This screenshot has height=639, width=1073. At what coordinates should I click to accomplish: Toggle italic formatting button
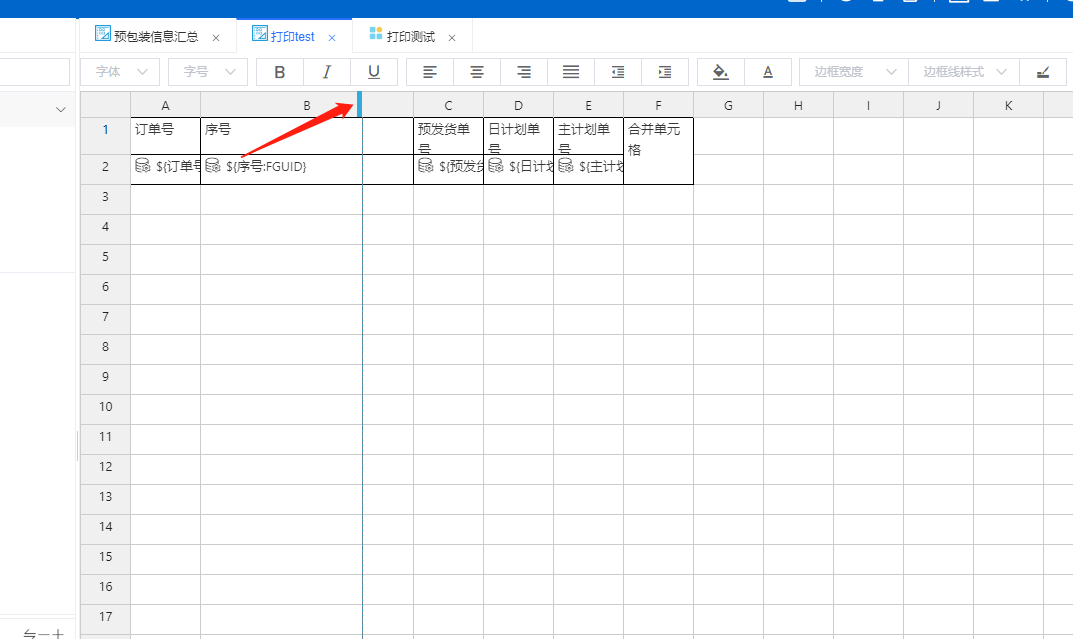[x=326, y=72]
